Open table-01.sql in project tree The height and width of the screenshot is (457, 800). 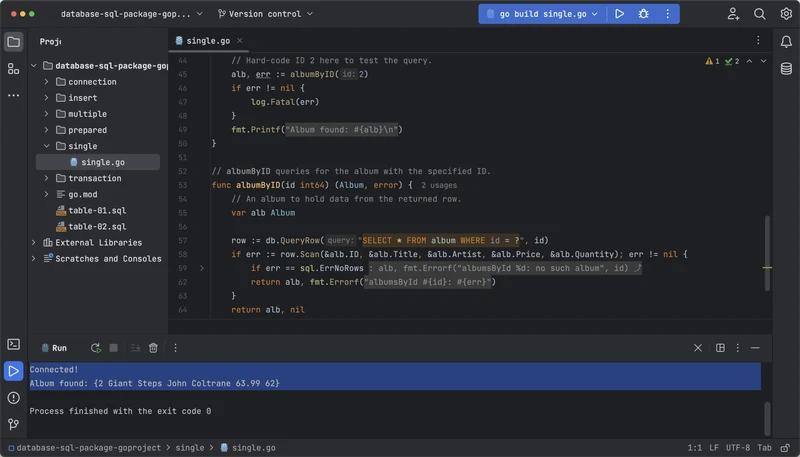point(96,210)
